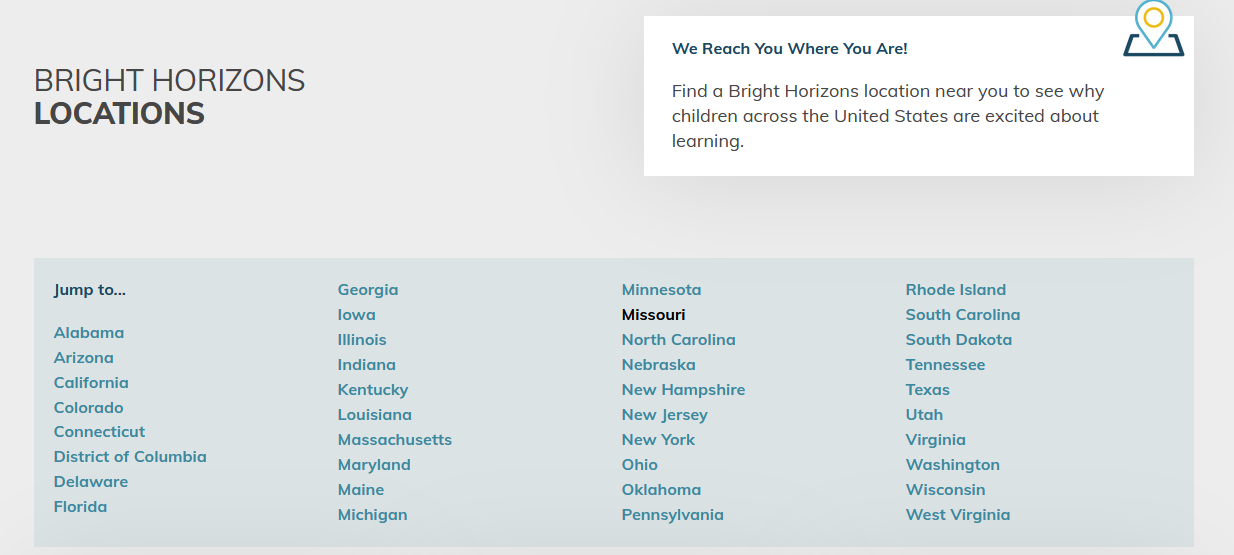Viewport: 1234px width, 555px height.
Task: Jump to Massachusetts locations
Action: click(395, 440)
